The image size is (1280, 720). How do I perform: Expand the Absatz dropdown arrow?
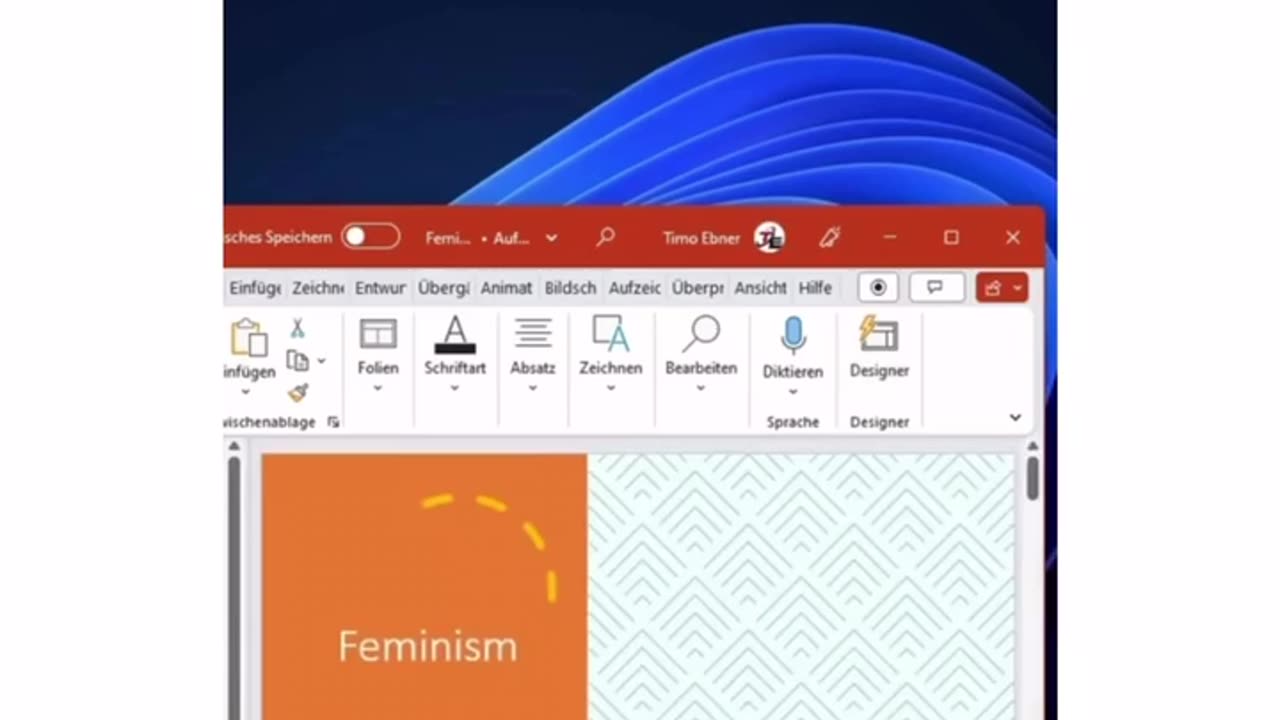[533, 388]
